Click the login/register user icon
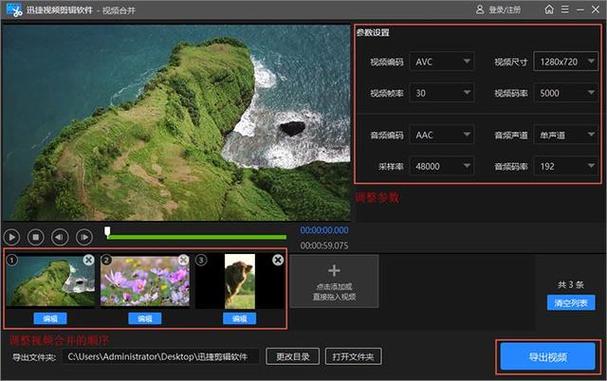Viewport: 607px width, 381px height. (480, 9)
